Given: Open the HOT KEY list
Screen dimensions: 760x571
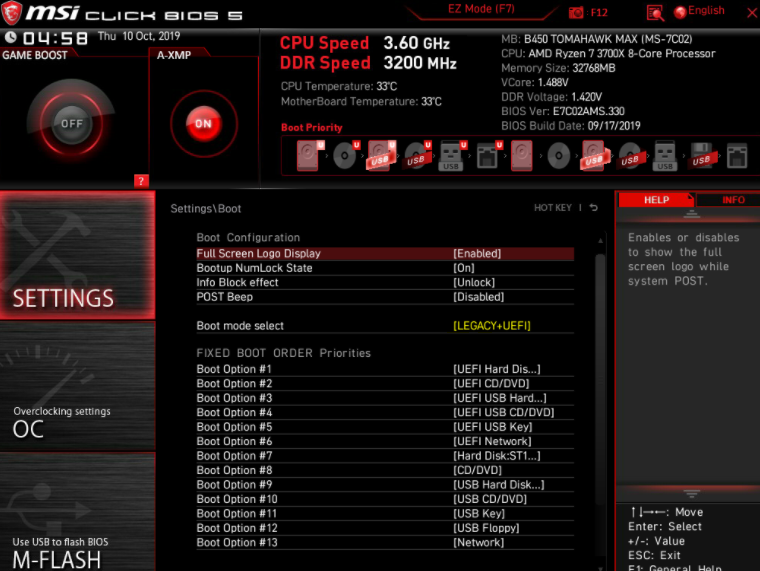Looking at the screenshot, I should point(553,208).
